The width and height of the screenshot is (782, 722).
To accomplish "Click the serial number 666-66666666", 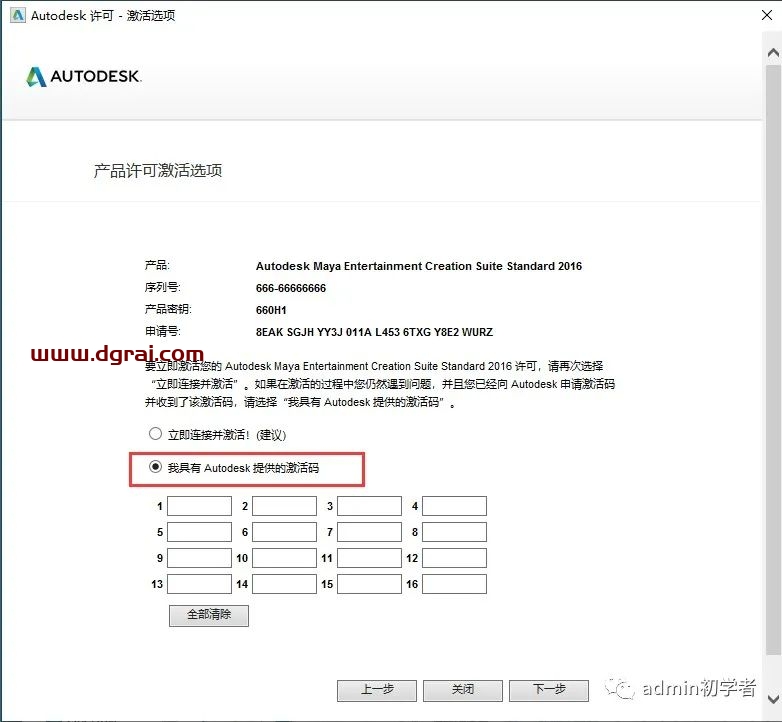I will 291,288.
